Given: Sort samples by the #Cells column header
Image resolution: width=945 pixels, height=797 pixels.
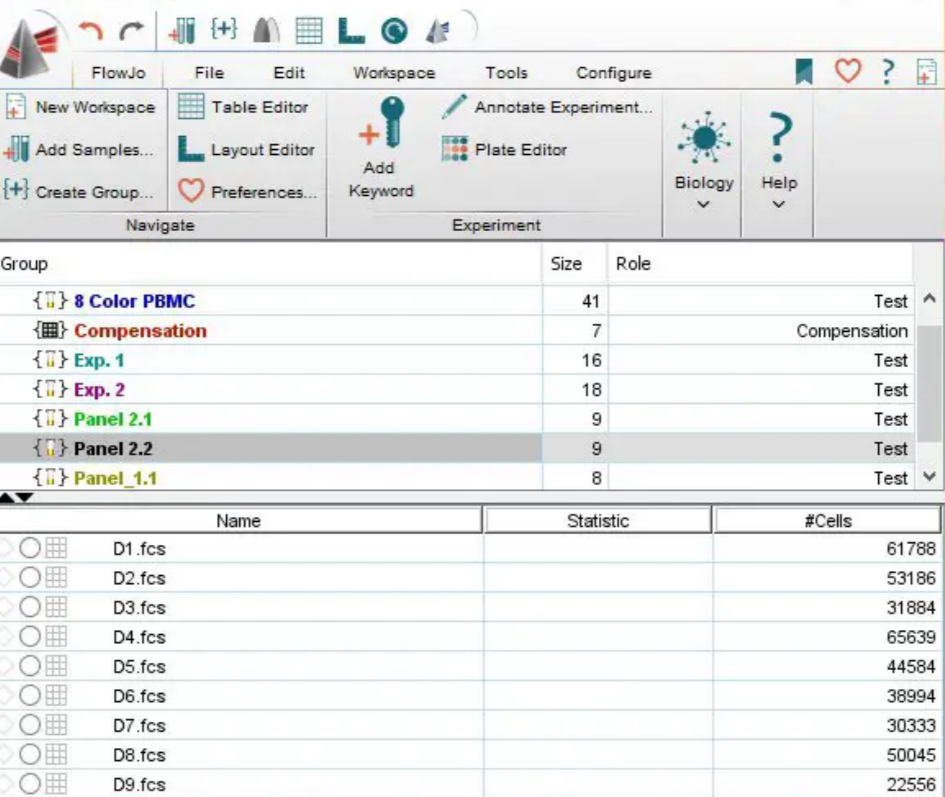Looking at the screenshot, I should pyautogui.click(x=827, y=521).
